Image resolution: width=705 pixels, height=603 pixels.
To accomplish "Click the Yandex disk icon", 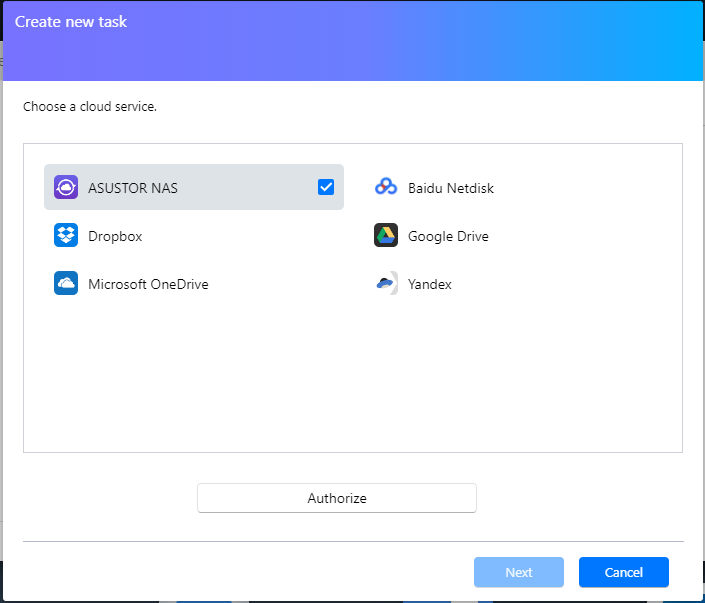I will click(386, 283).
